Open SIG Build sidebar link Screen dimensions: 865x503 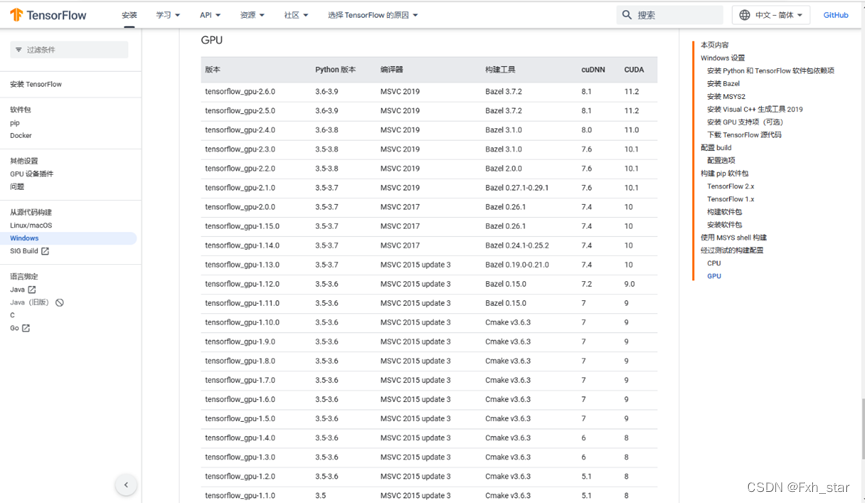pyautogui.click(x=24, y=251)
